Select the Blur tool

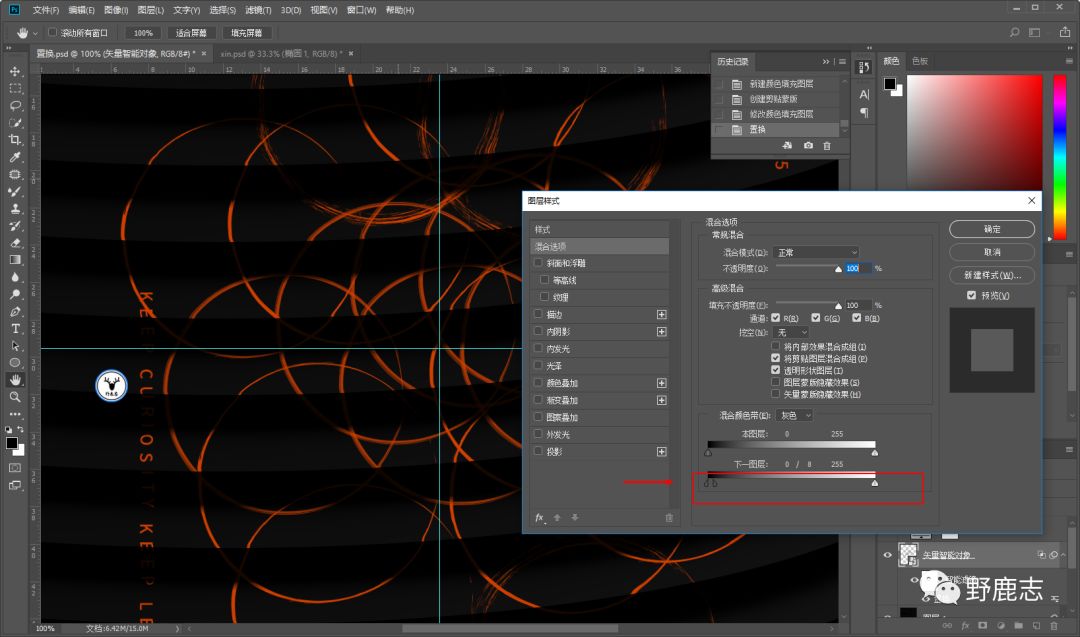tap(14, 277)
